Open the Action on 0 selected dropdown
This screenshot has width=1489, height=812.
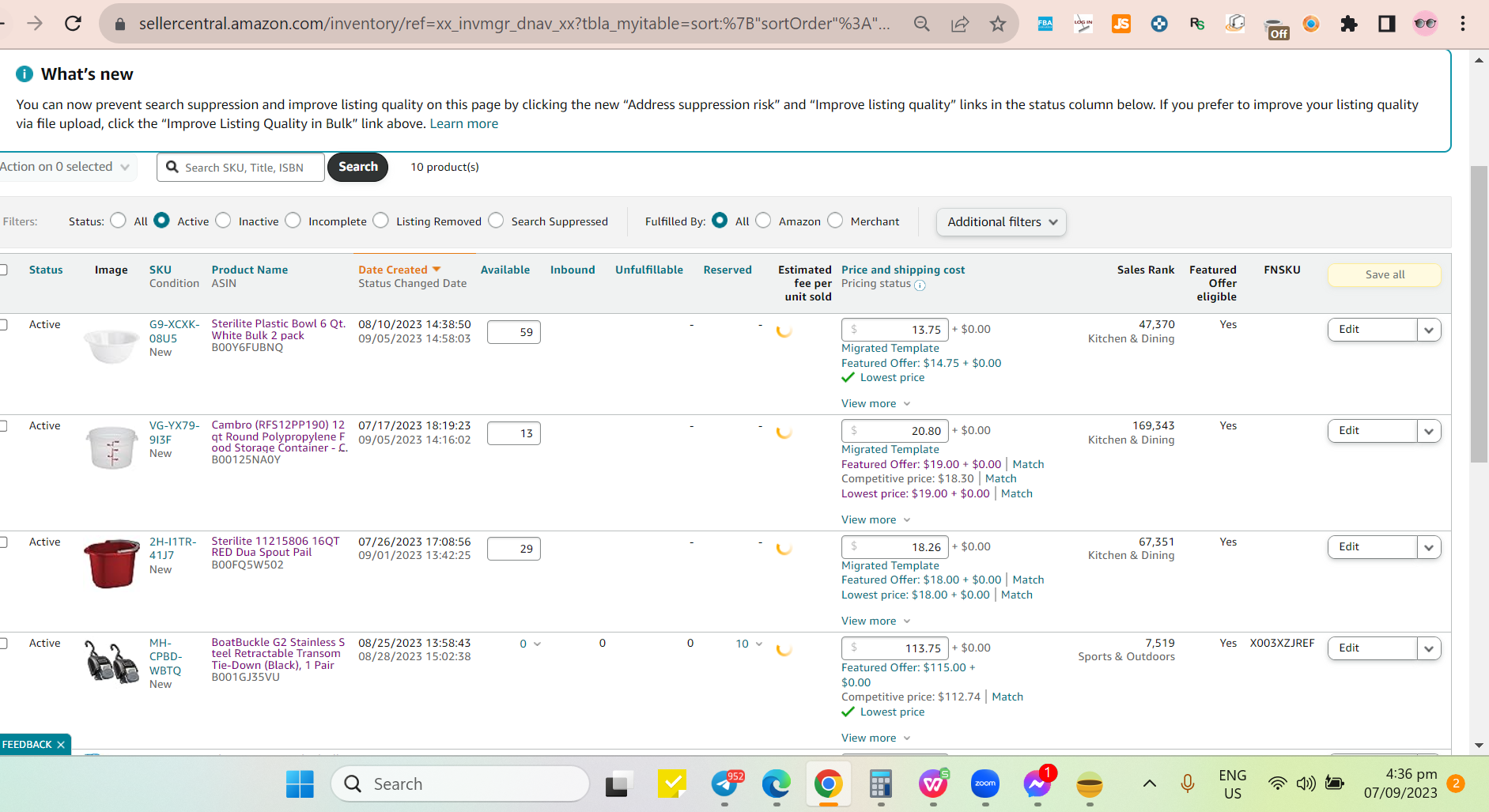click(66, 167)
